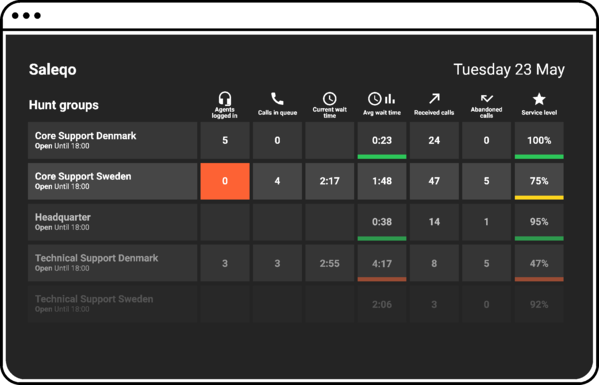This screenshot has width=599, height=385.
Task: Click the phone Calls in queue icon
Action: (277, 99)
